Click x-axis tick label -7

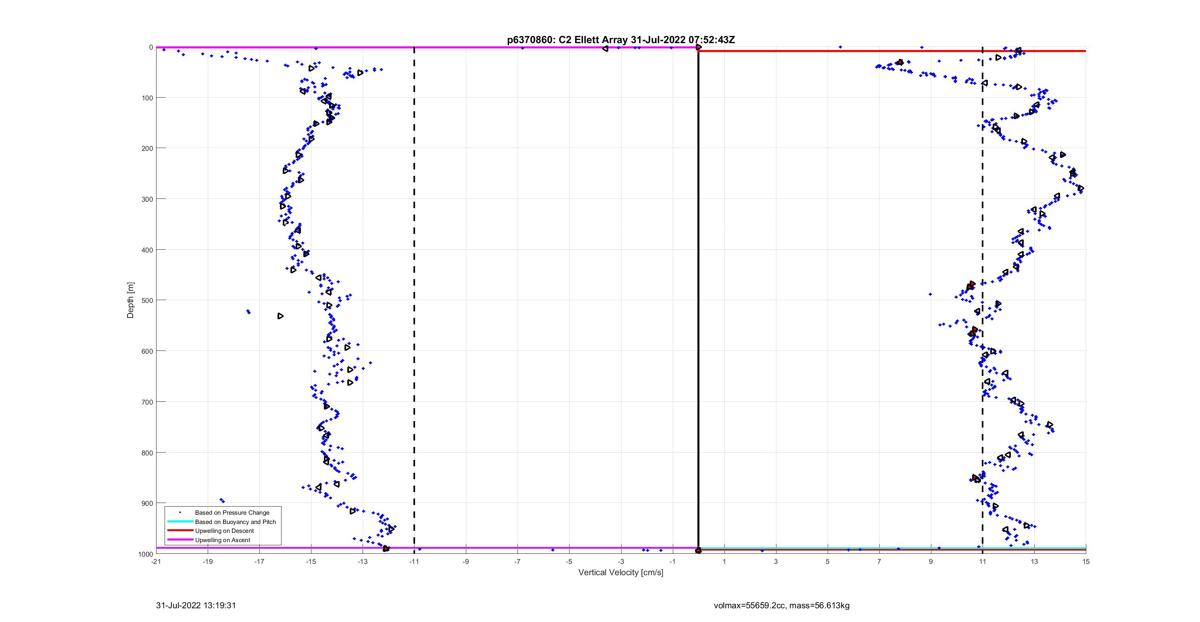[x=518, y=562]
